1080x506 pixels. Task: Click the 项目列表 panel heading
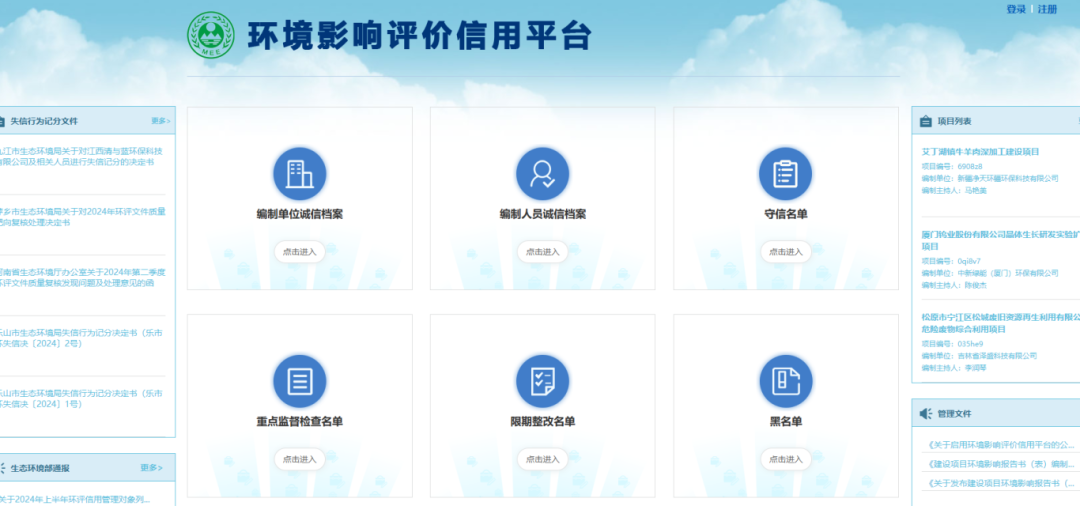[954, 121]
